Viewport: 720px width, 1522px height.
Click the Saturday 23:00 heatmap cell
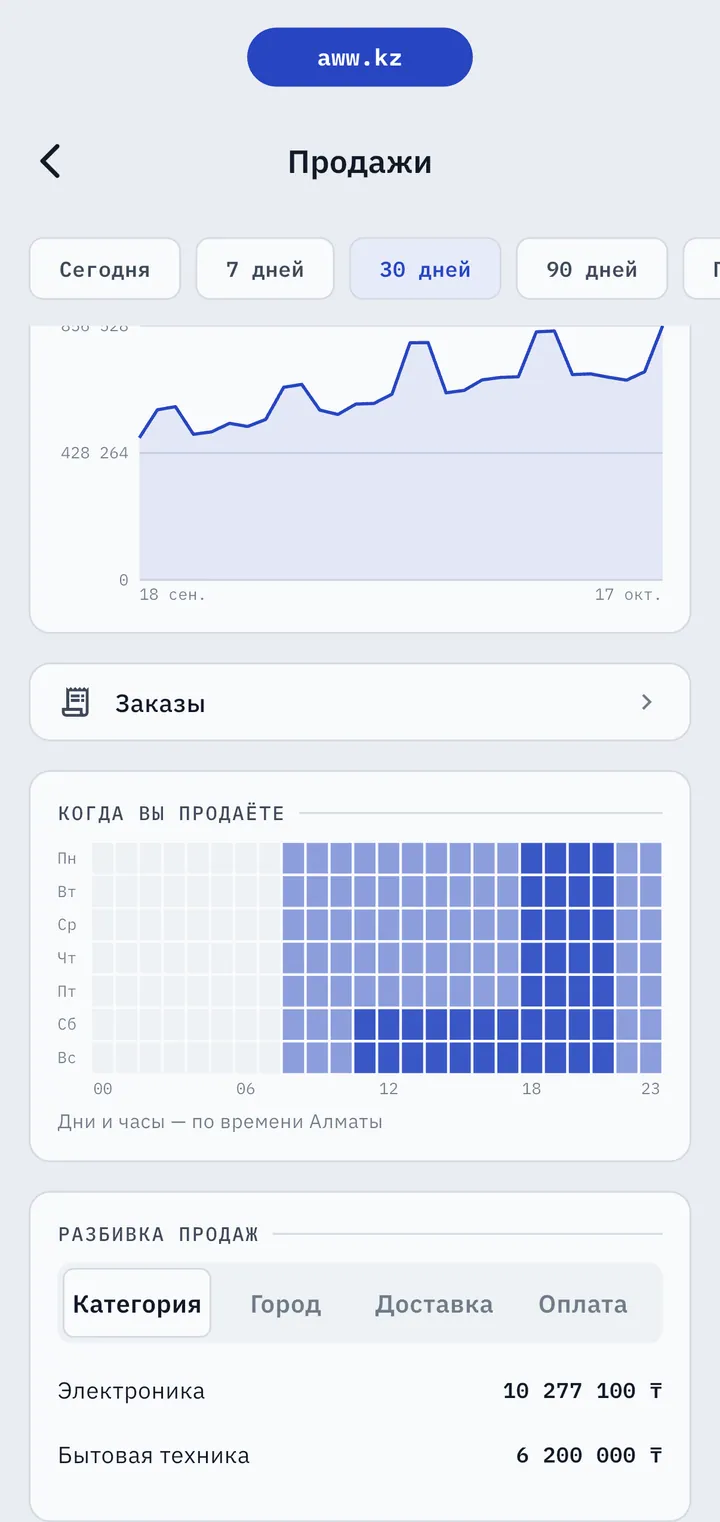(x=650, y=1025)
